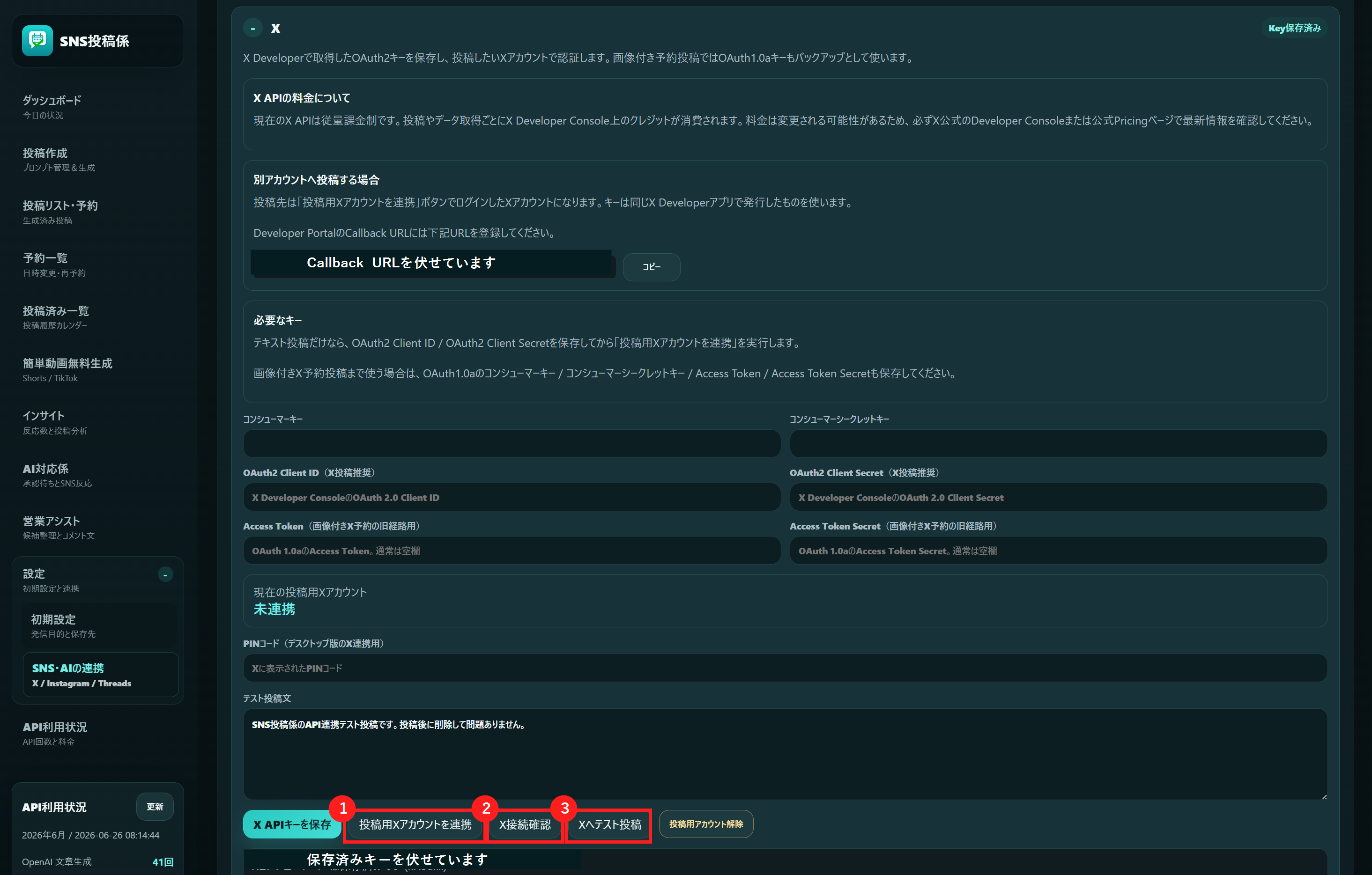Open AI対応係 in the sidebar
This screenshot has width=1372, height=875.
pyautogui.click(x=97, y=475)
